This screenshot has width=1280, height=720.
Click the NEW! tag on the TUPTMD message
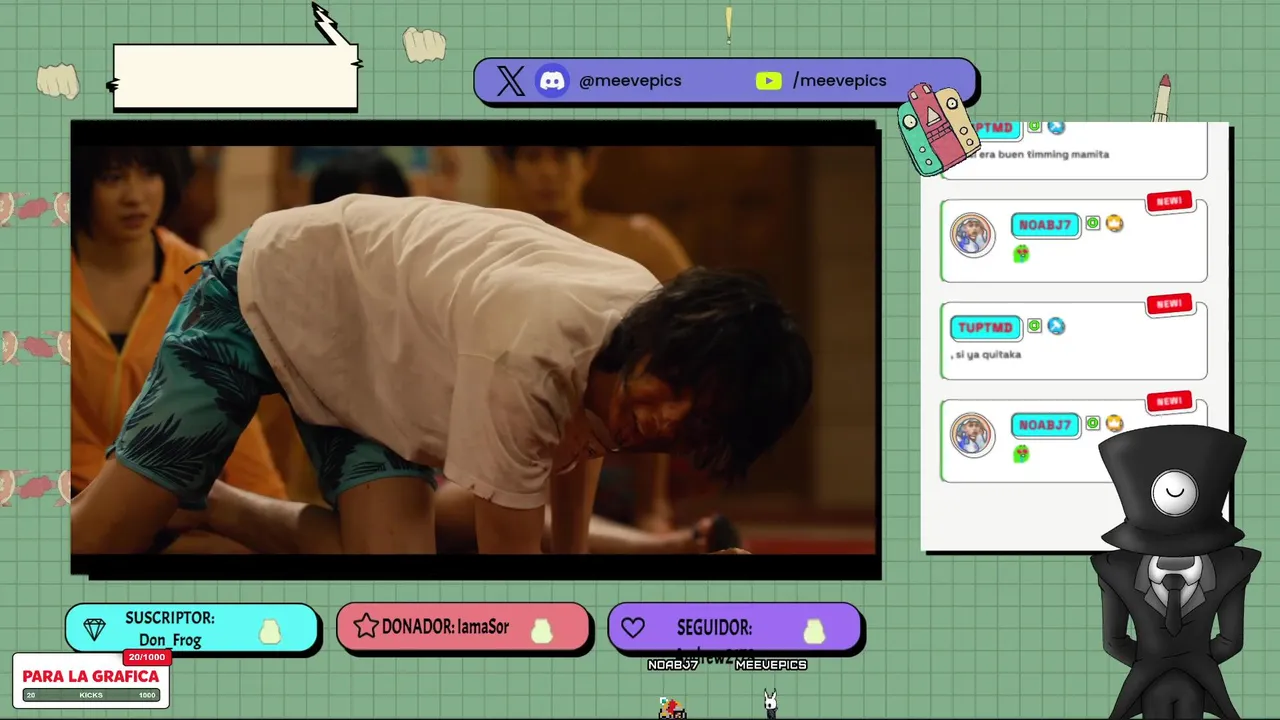(1169, 303)
